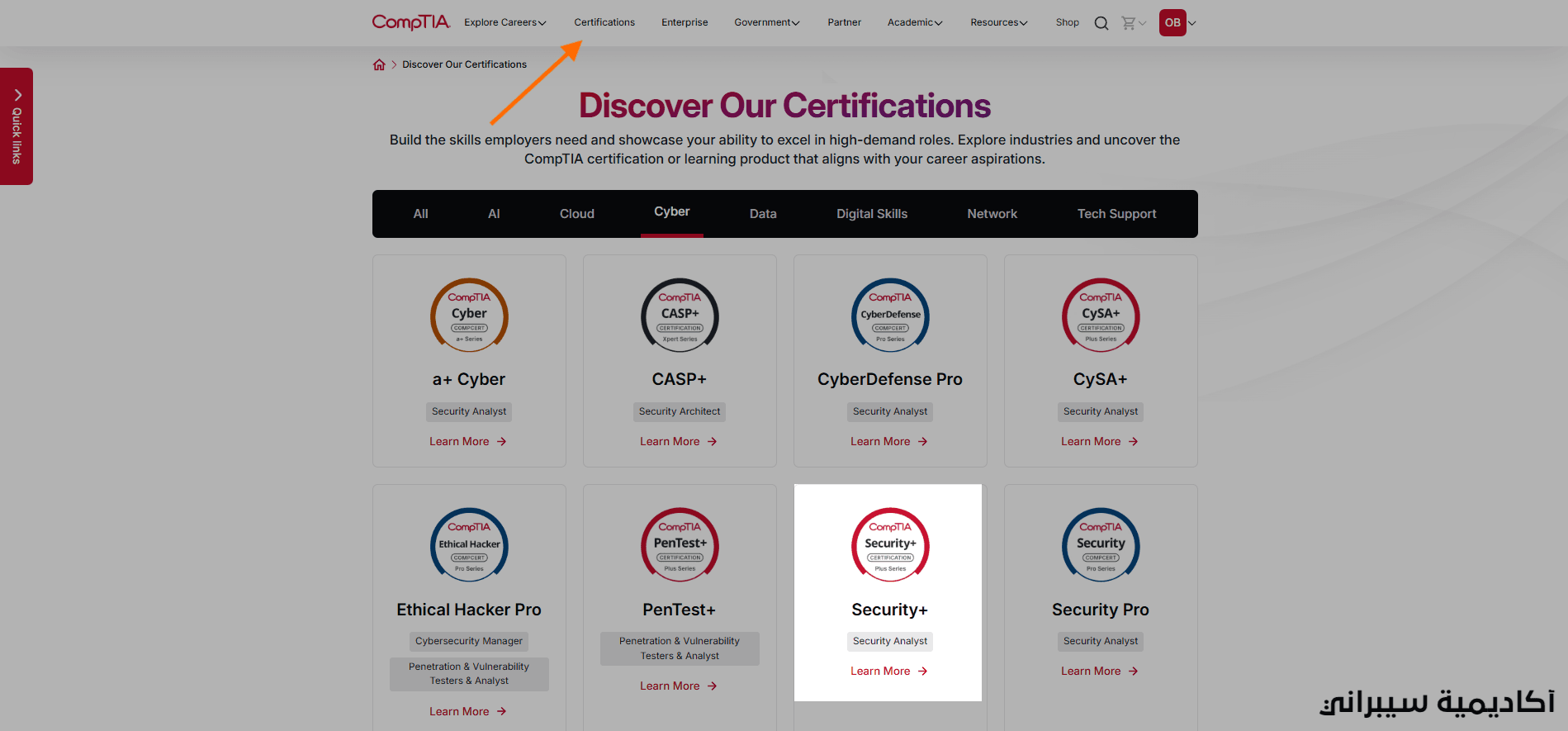Click the OB user avatar

[1172, 23]
